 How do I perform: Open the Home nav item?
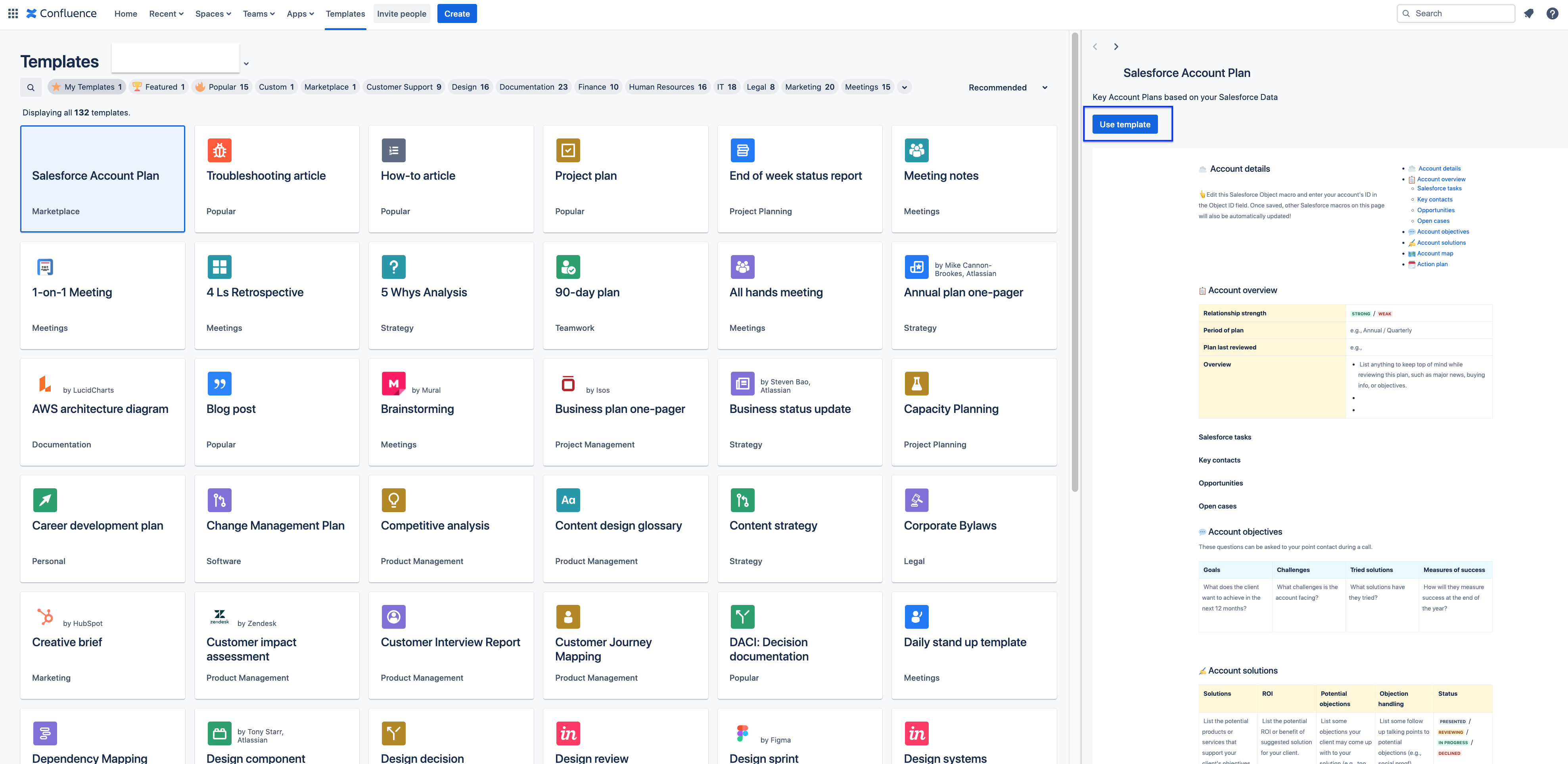tap(125, 13)
